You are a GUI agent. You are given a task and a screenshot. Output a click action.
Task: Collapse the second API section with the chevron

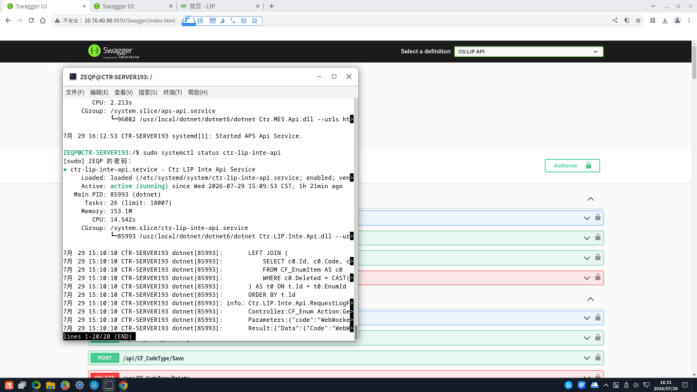click(x=590, y=300)
